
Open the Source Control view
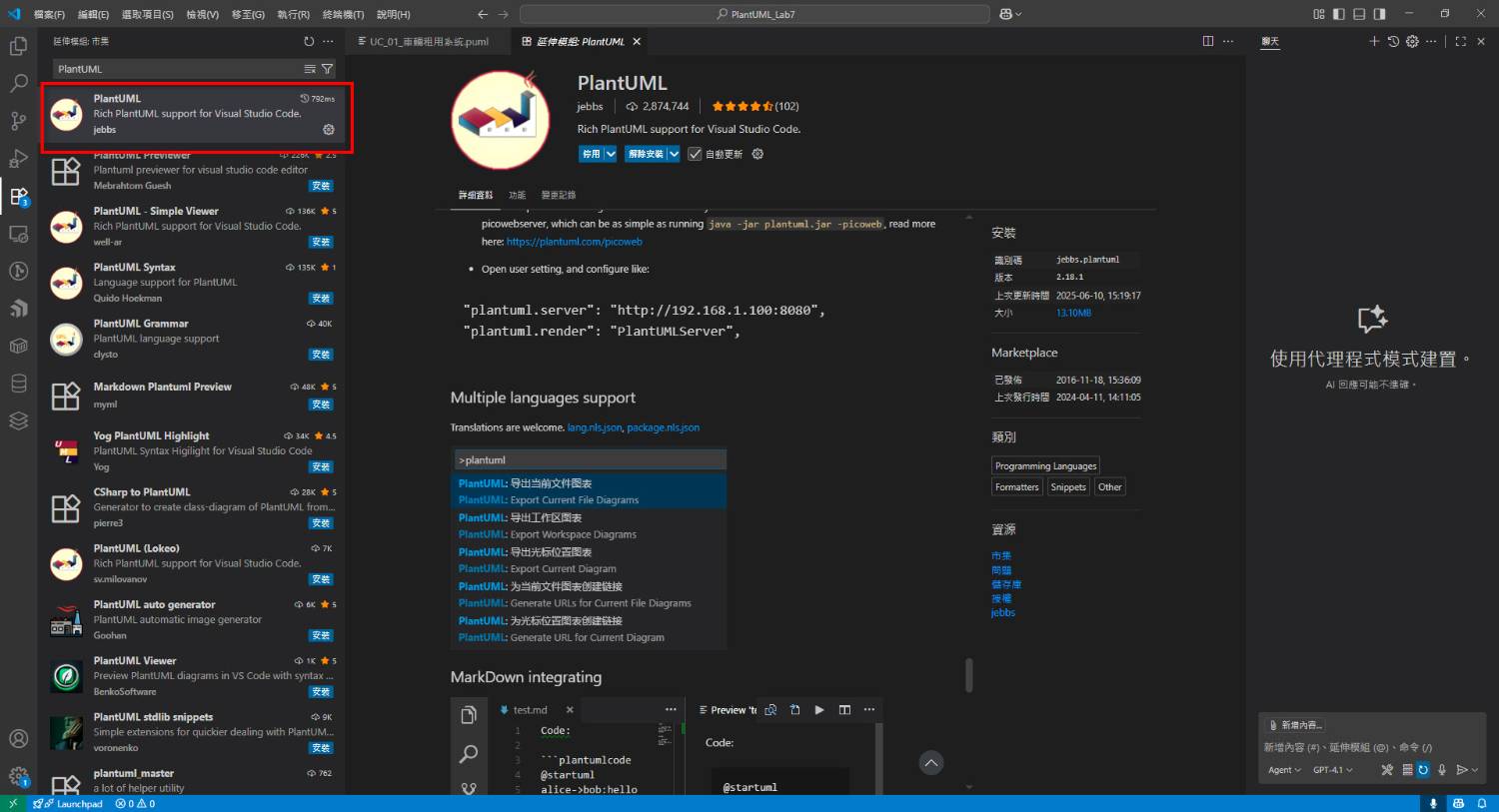(x=18, y=121)
